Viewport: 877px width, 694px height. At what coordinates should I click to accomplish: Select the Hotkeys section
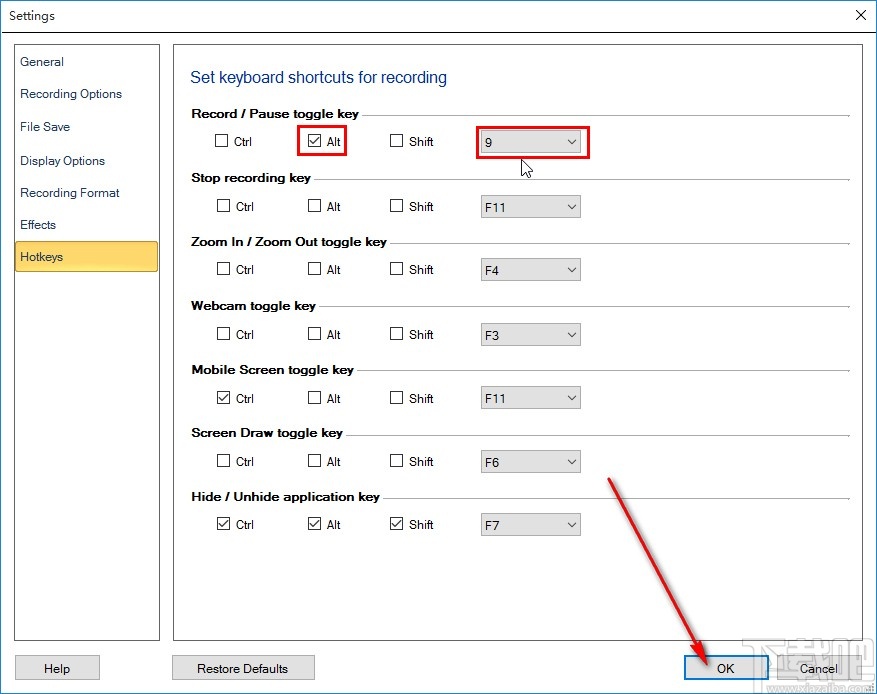point(86,257)
